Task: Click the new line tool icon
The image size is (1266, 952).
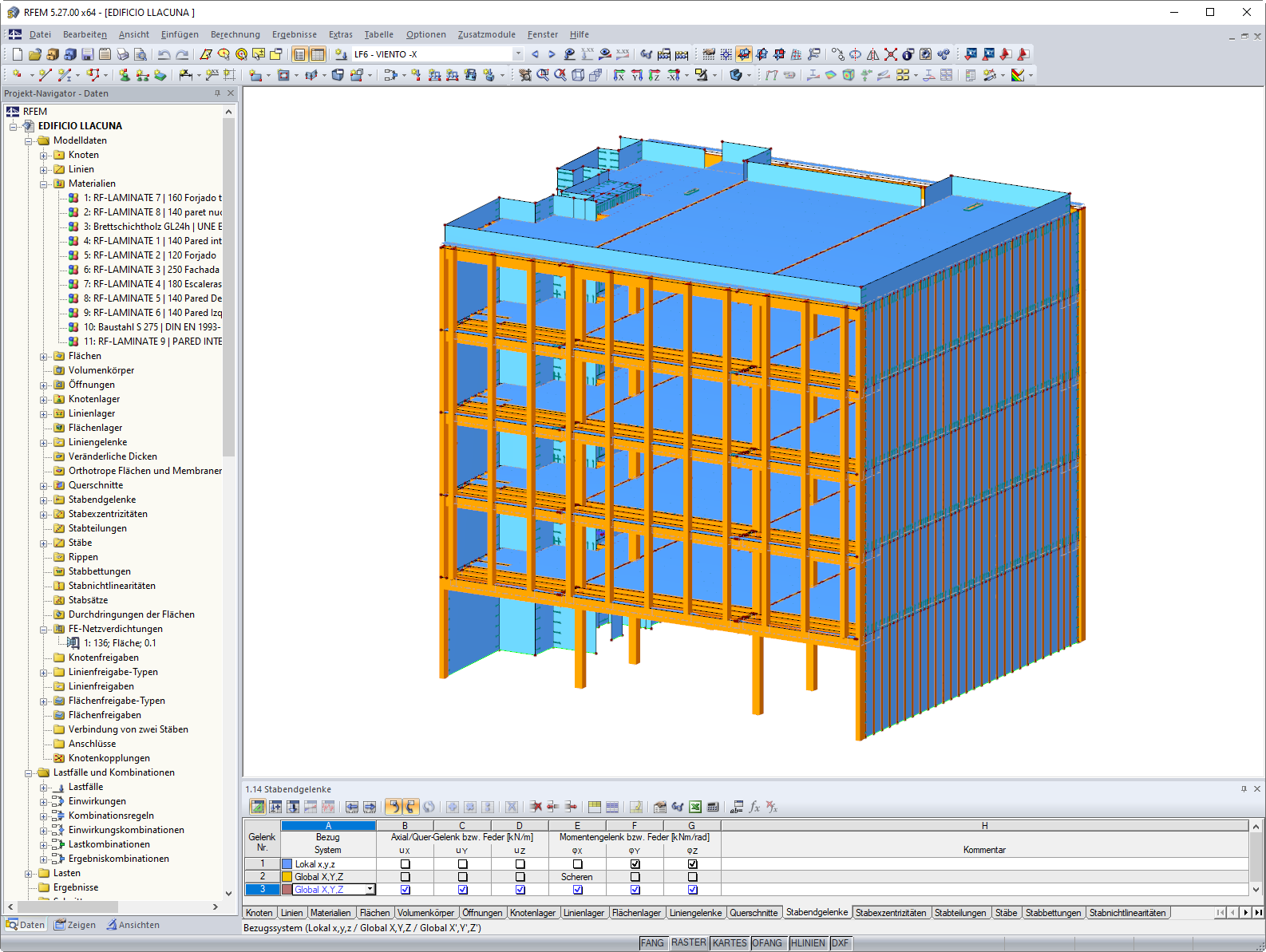Action: pos(45,75)
